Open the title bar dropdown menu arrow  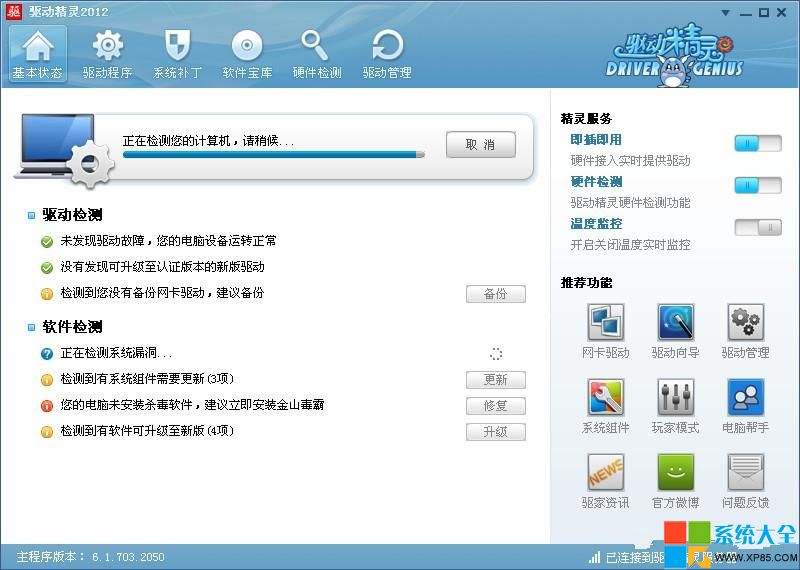(x=725, y=13)
